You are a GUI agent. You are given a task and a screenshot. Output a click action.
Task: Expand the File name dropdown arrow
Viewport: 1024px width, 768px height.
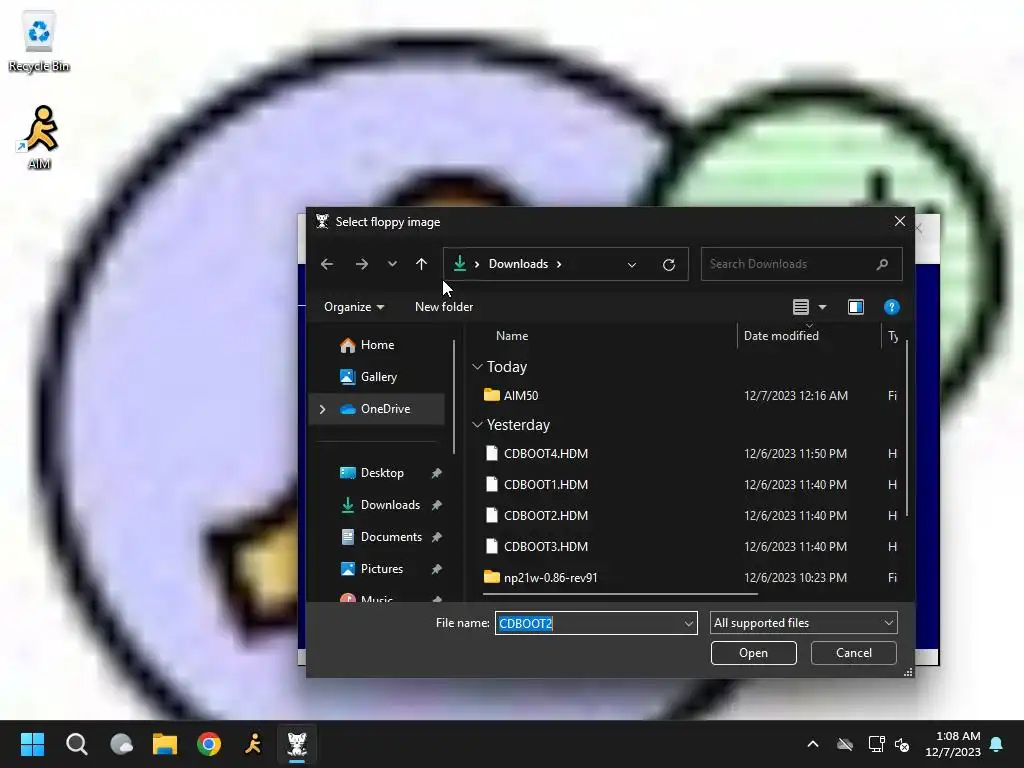688,623
